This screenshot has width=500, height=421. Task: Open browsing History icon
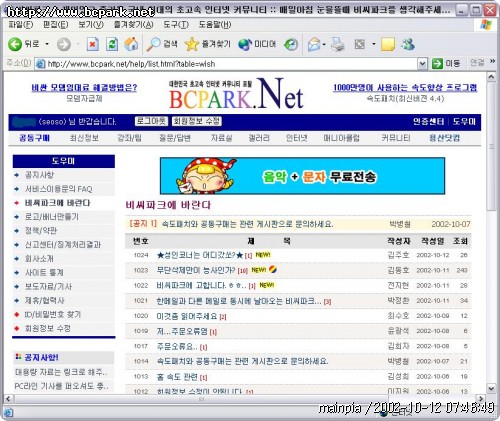click(x=291, y=44)
